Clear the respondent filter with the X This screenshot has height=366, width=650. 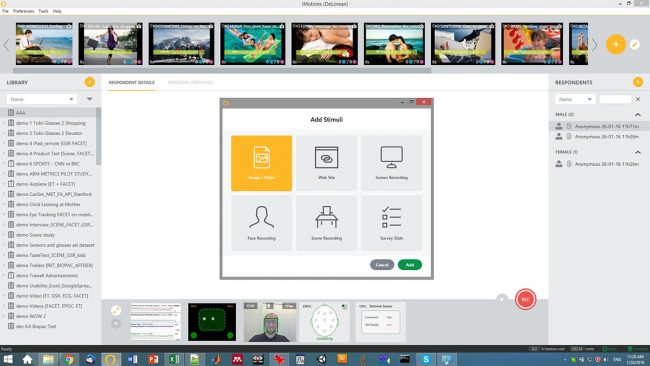(638, 99)
